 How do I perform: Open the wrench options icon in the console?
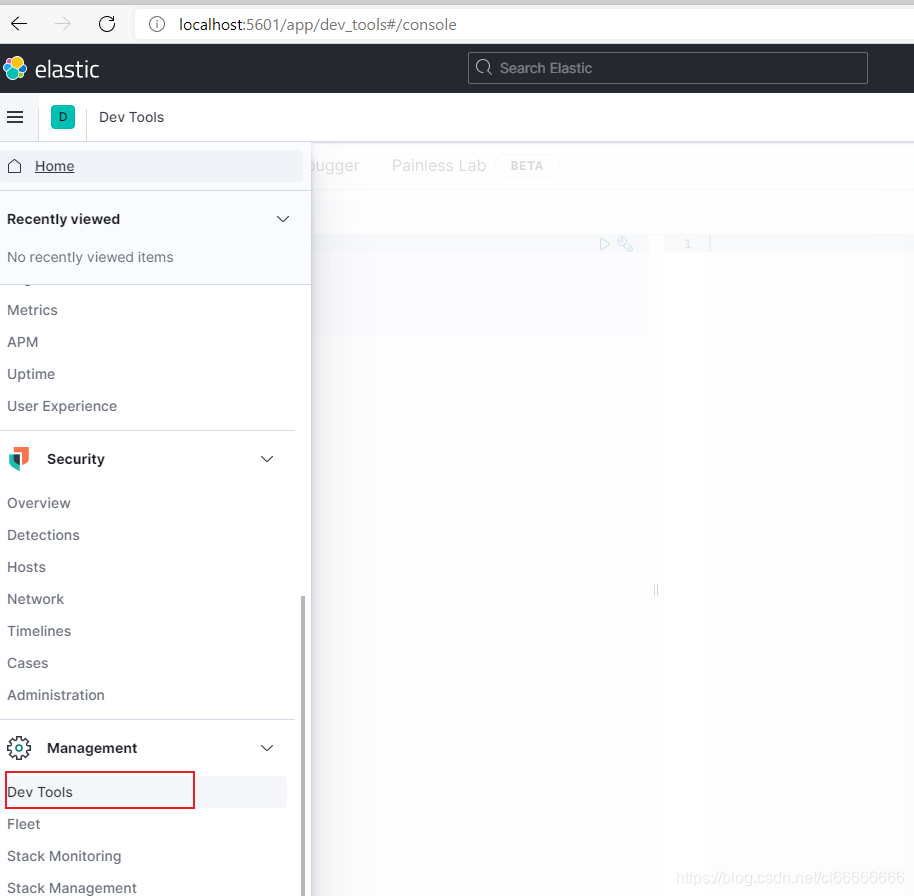pos(625,244)
